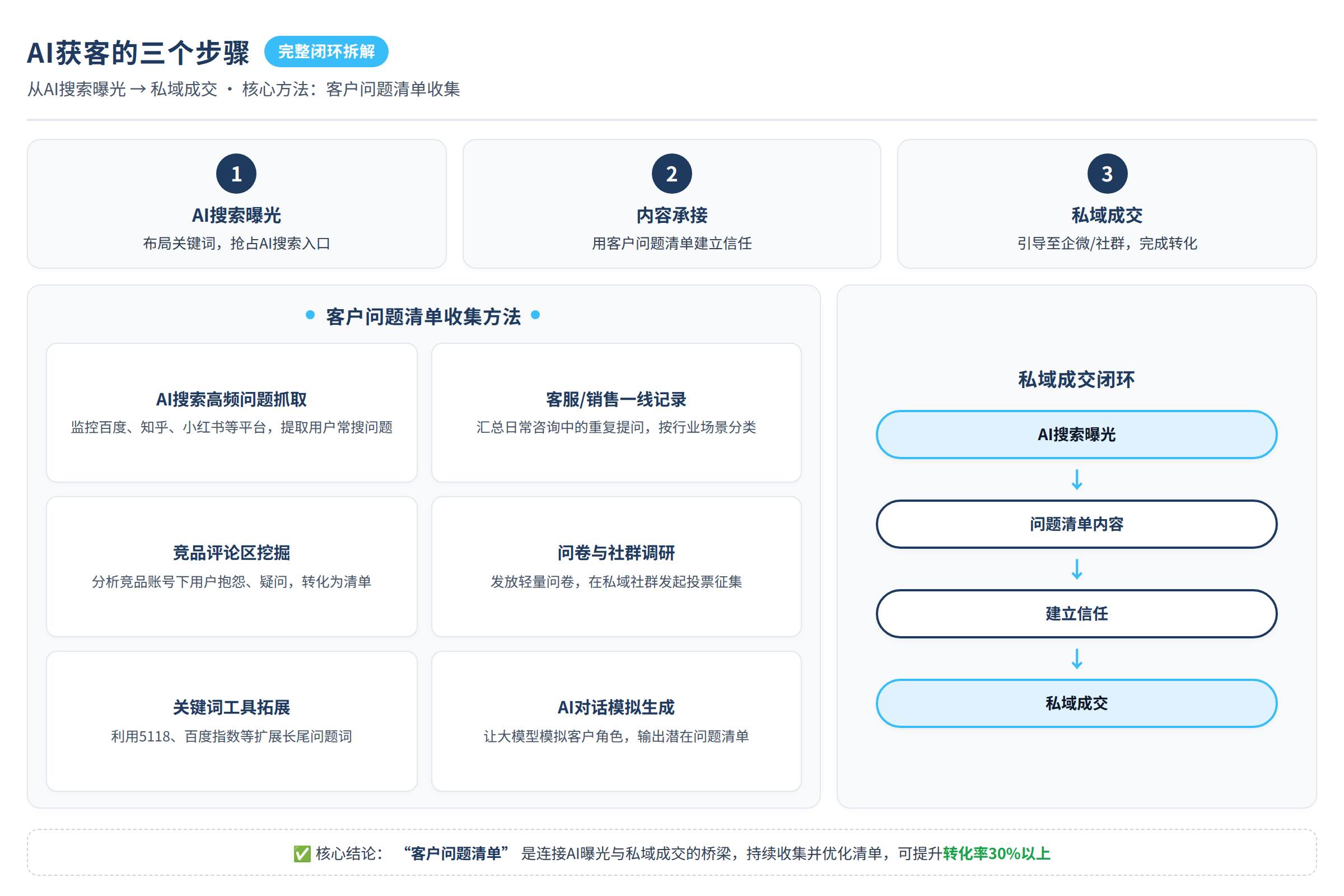Open the AI搜索高频问题抓取 card title
1344x896 pixels.
pos(231,399)
